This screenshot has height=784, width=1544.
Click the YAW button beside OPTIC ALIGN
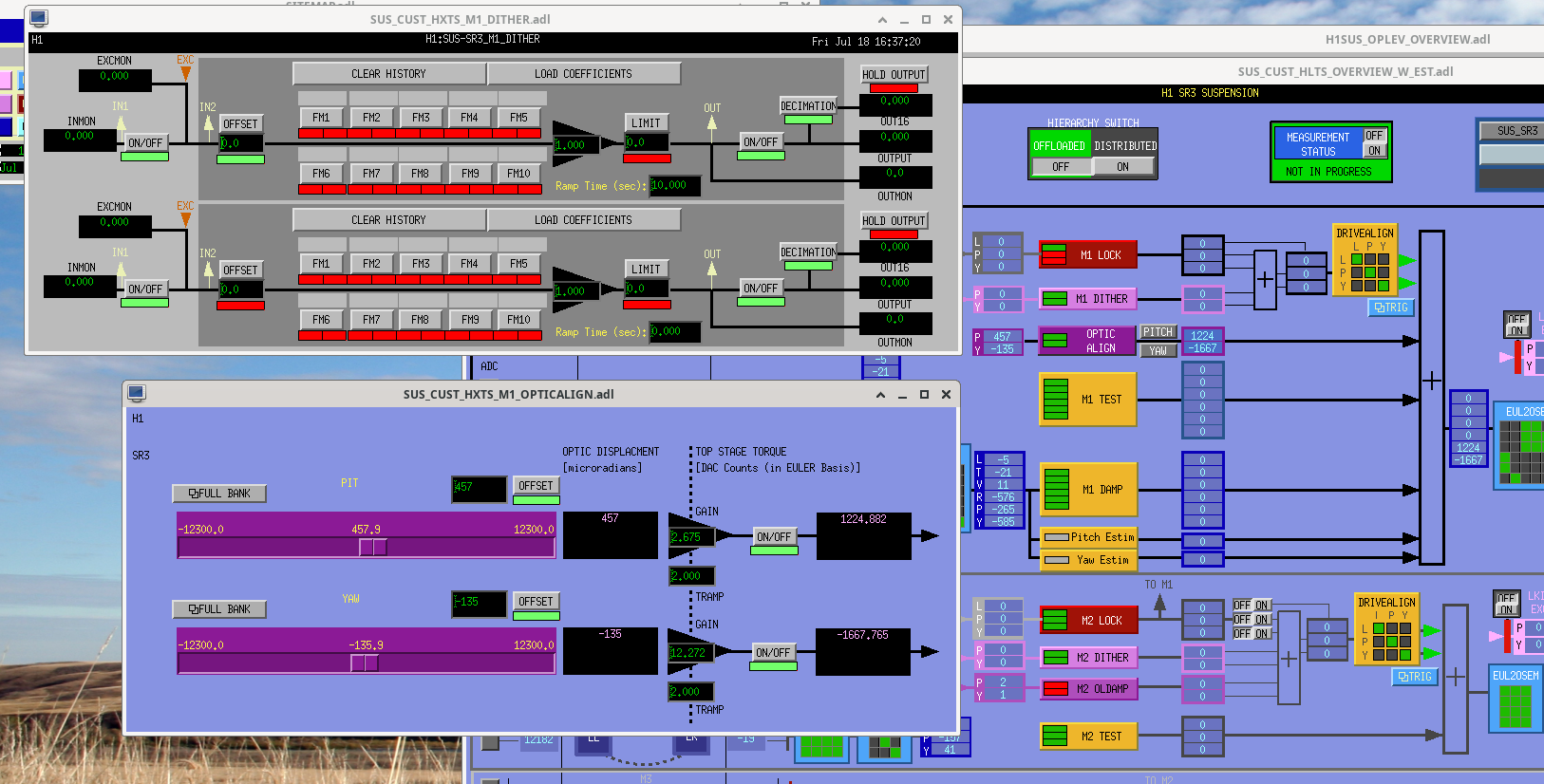(x=1158, y=350)
